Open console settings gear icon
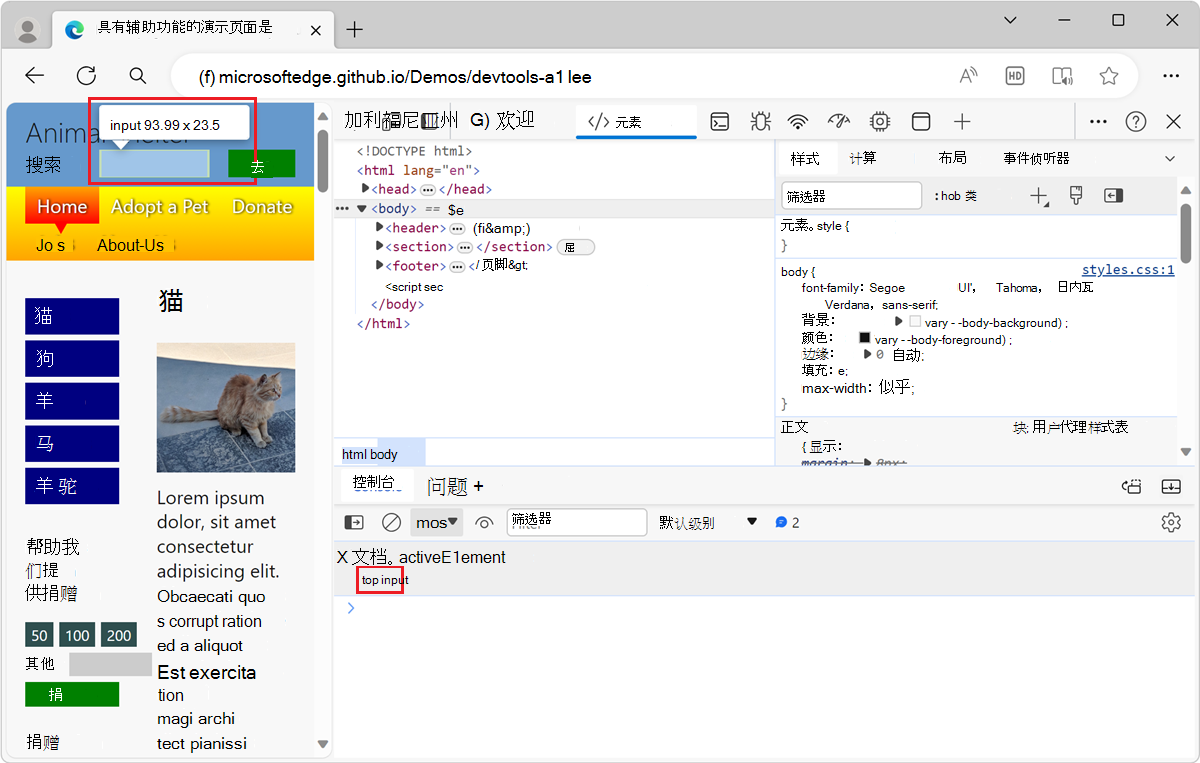This screenshot has height=763, width=1200. (1171, 522)
